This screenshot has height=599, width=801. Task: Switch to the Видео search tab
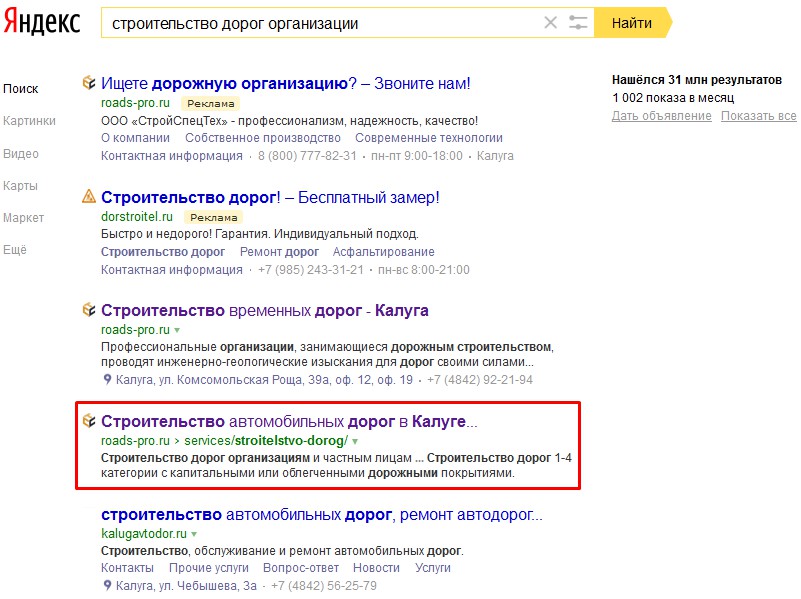21,154
